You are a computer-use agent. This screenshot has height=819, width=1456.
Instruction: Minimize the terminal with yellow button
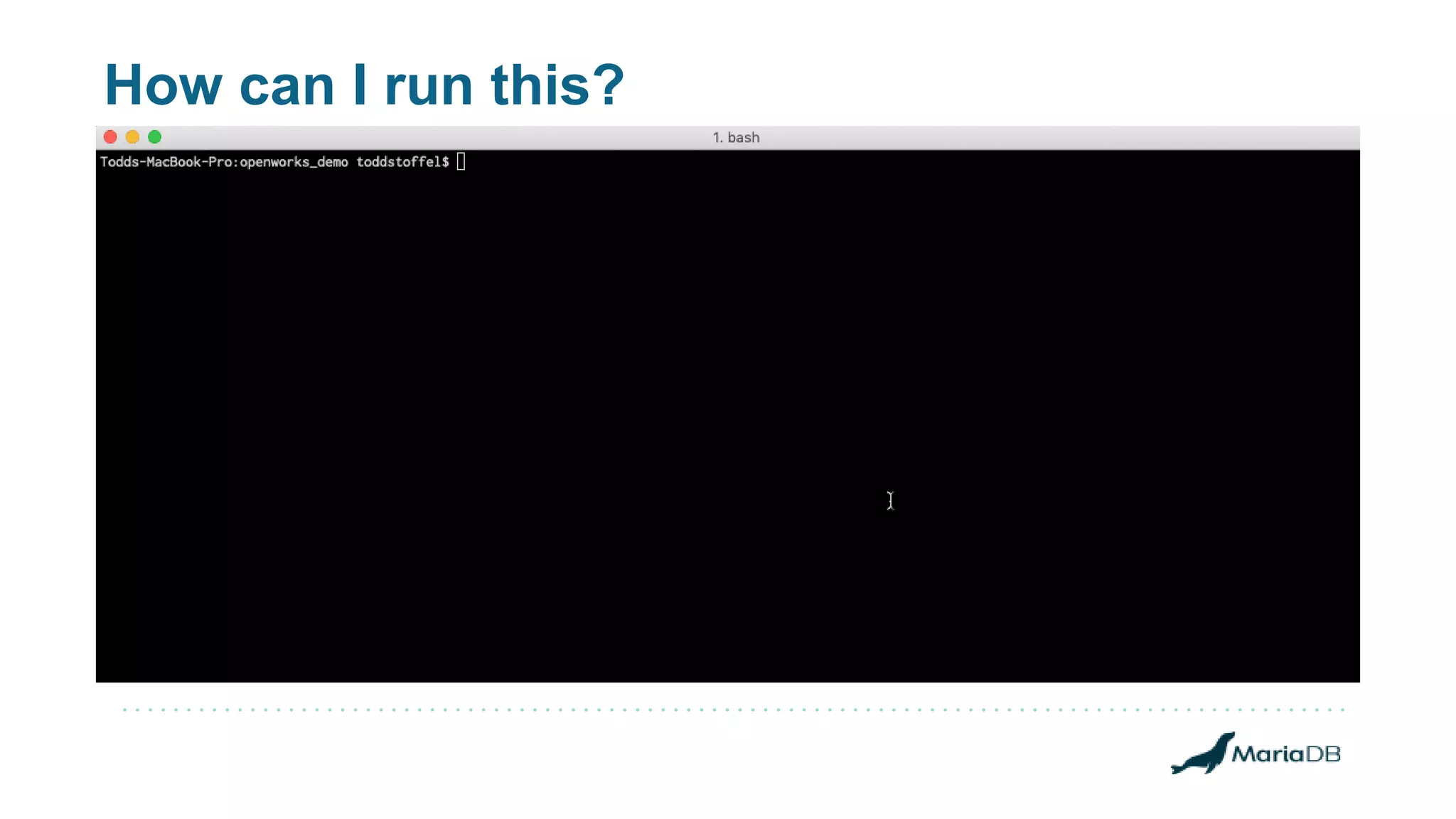click(x=132, y=137)
